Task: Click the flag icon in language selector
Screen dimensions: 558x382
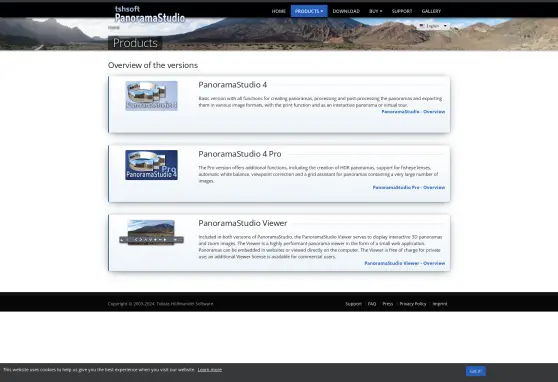Action: [x=422, y=26]
